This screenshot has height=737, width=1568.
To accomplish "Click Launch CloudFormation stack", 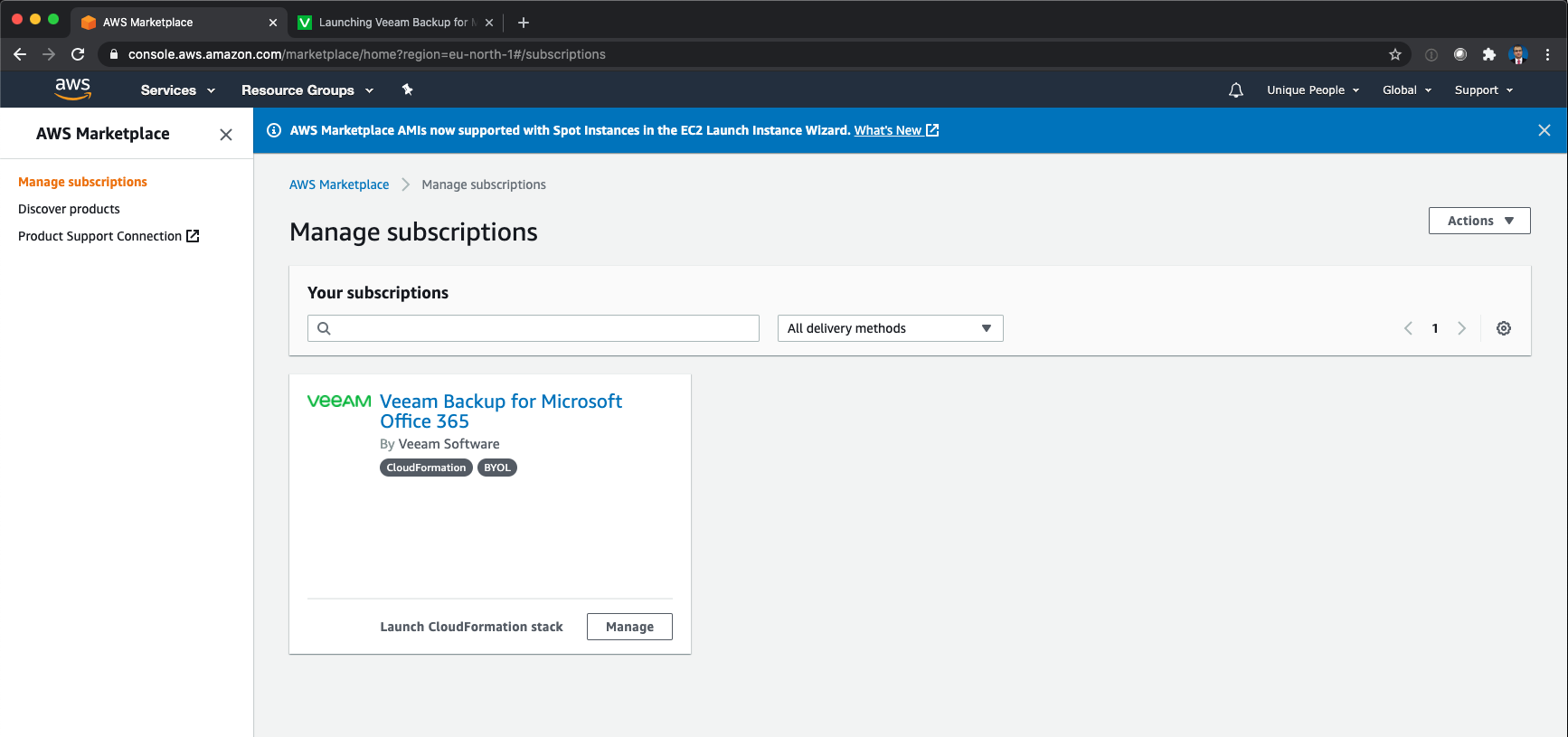I will click(471, 627).
